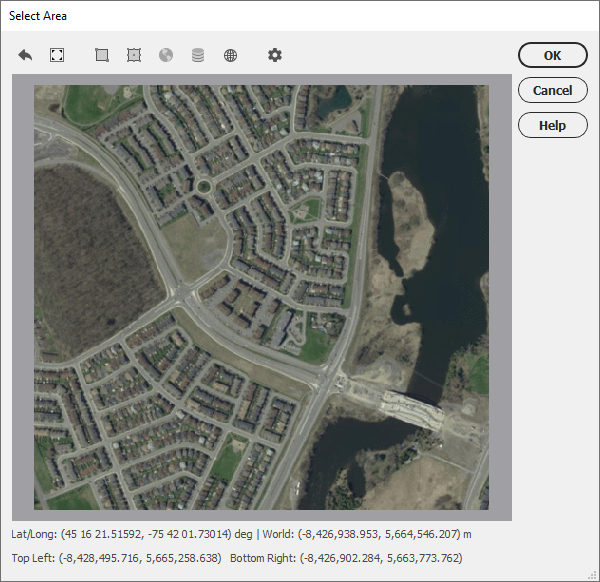Click the World coordinates readout

point(367,534)
